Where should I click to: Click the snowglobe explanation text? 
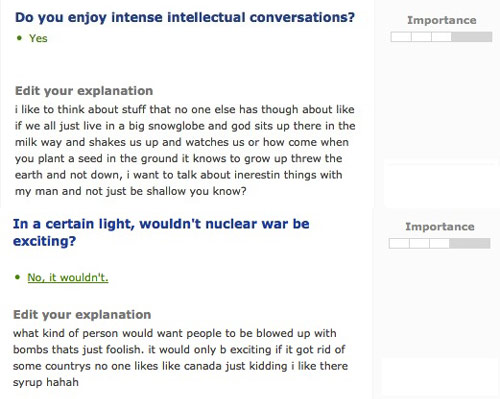(x=185, y=150)
